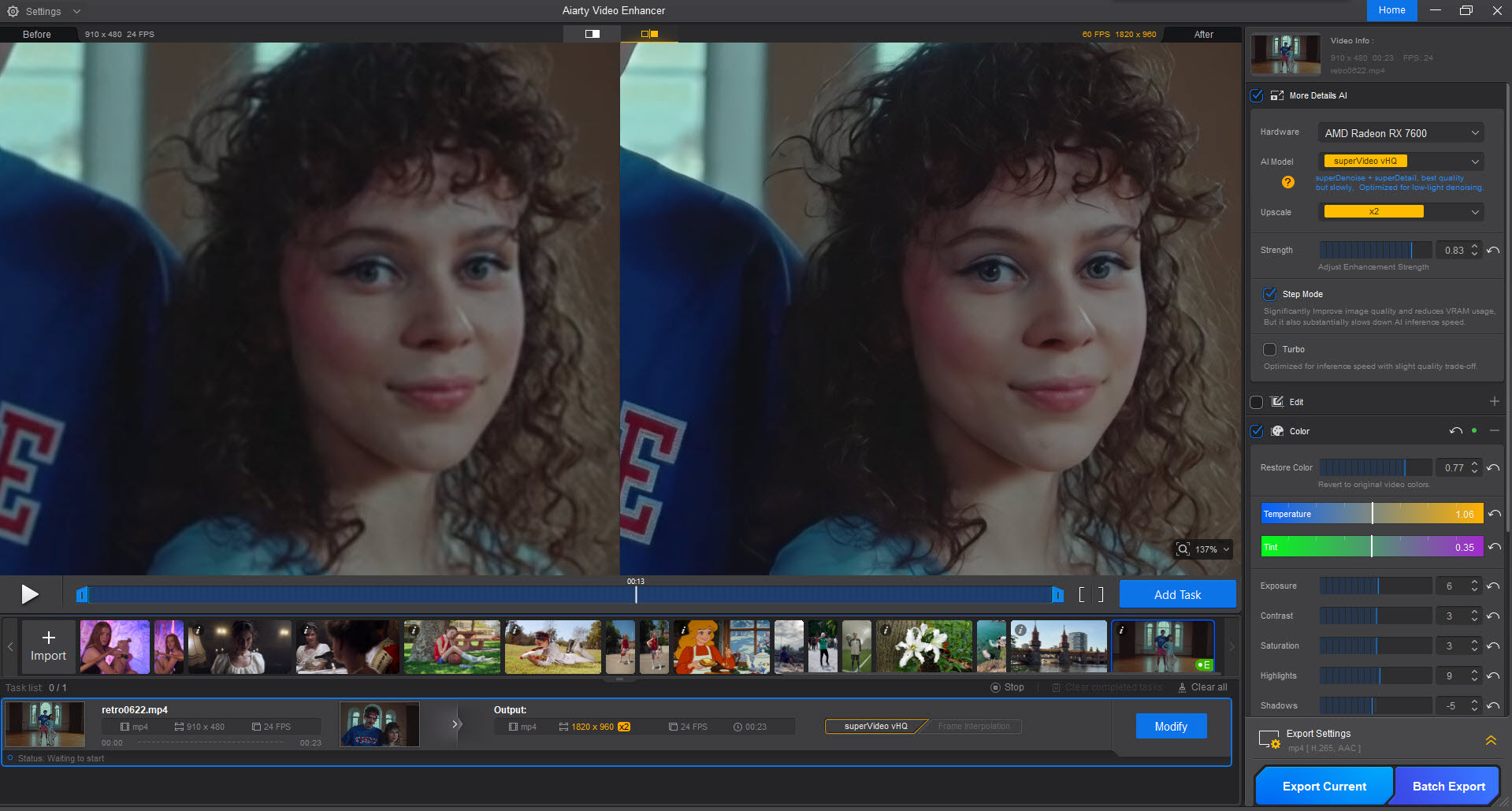Expand the Edit section with plus icon
This screenshot has height=811, width=1512.
(x=1495, y=402)
